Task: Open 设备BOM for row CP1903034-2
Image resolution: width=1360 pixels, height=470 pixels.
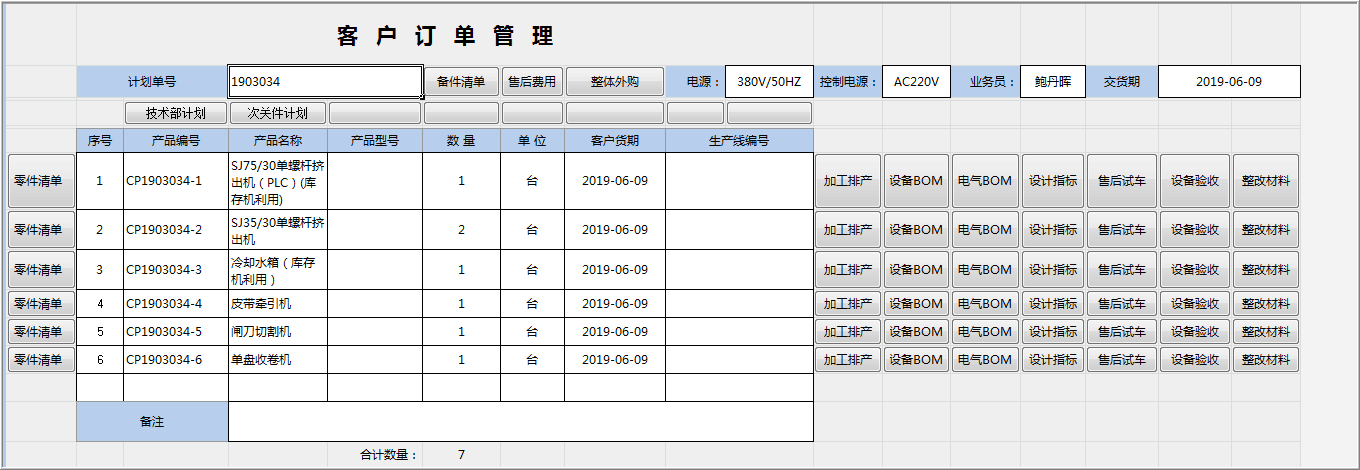Action: tap(916, 230)
